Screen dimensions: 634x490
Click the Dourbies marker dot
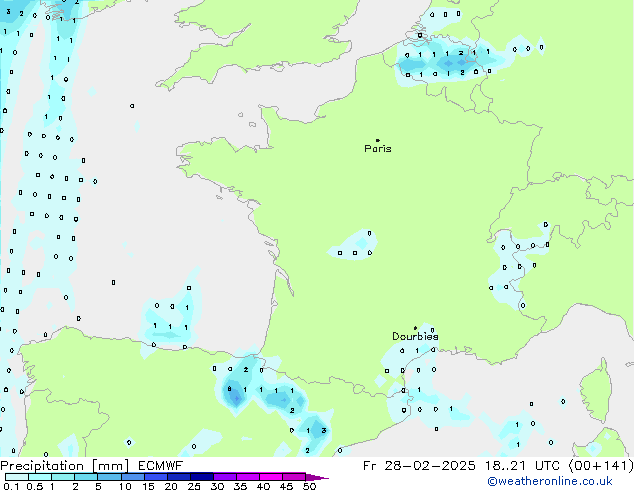[x=415, y=328]
